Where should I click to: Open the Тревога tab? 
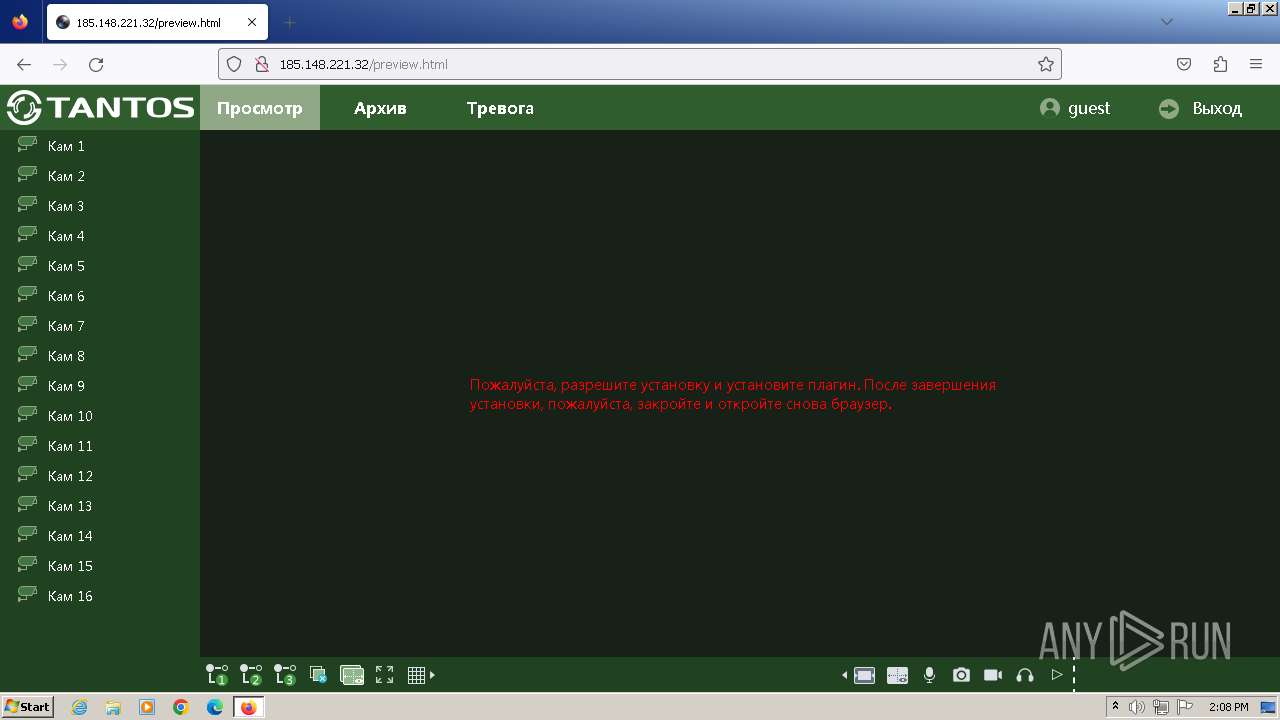tap(500, 108)
